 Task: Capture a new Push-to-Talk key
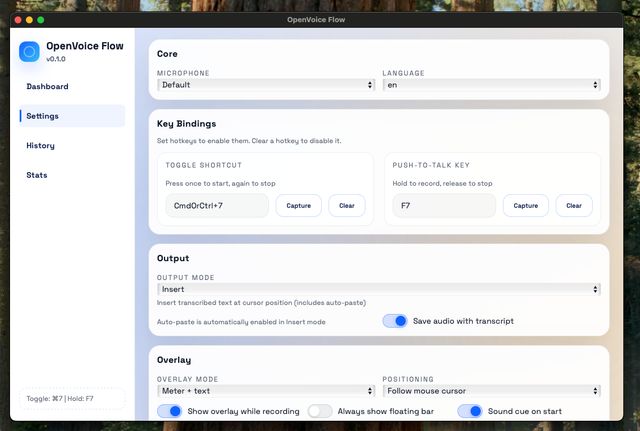[526, 206]
